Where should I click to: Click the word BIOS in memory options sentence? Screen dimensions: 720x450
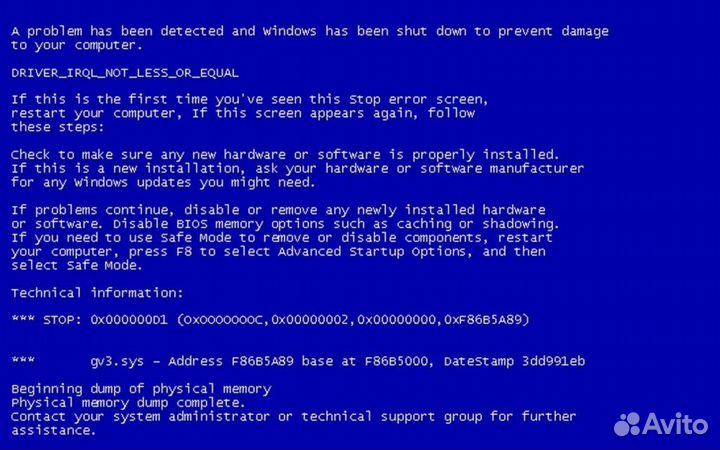coord(192,224)
